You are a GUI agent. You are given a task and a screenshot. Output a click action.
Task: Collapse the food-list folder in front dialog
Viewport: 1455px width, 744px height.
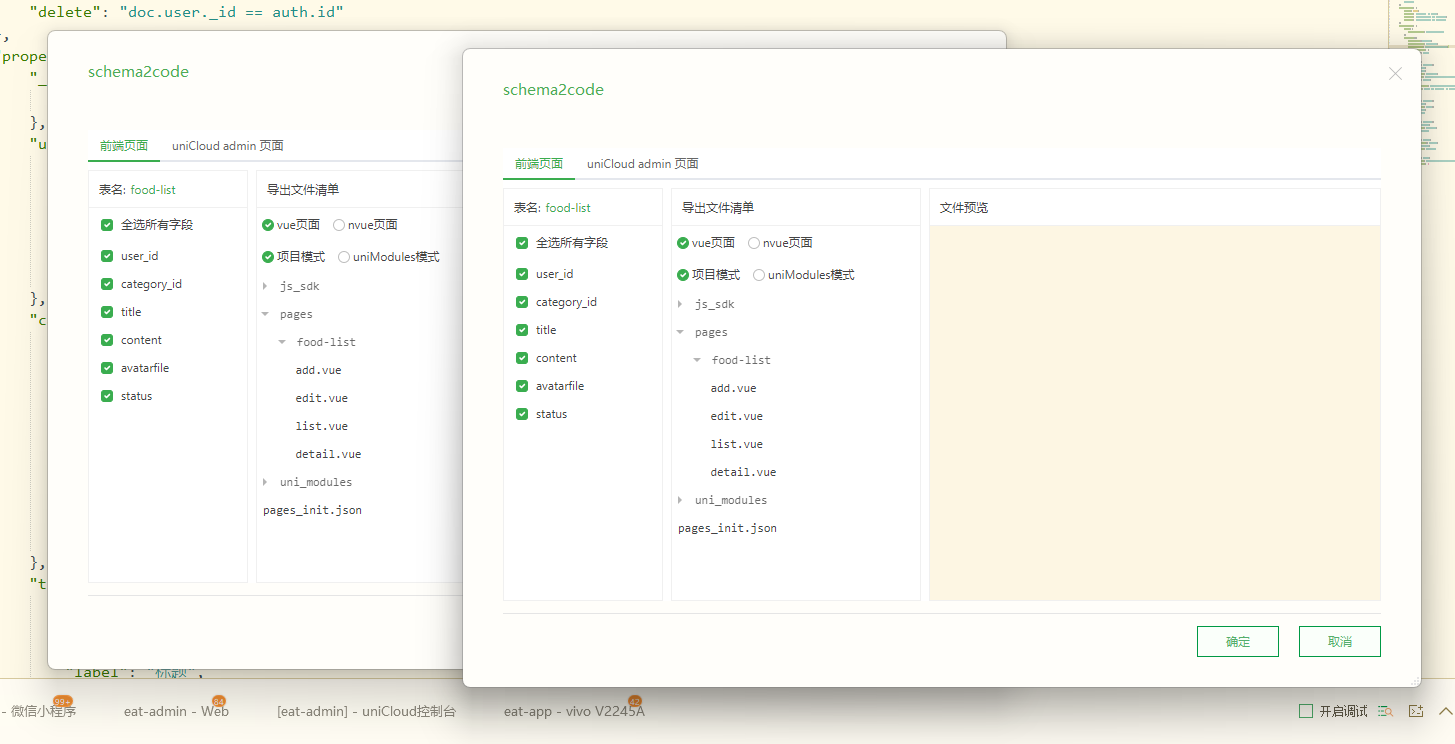[x=698, y=360]
